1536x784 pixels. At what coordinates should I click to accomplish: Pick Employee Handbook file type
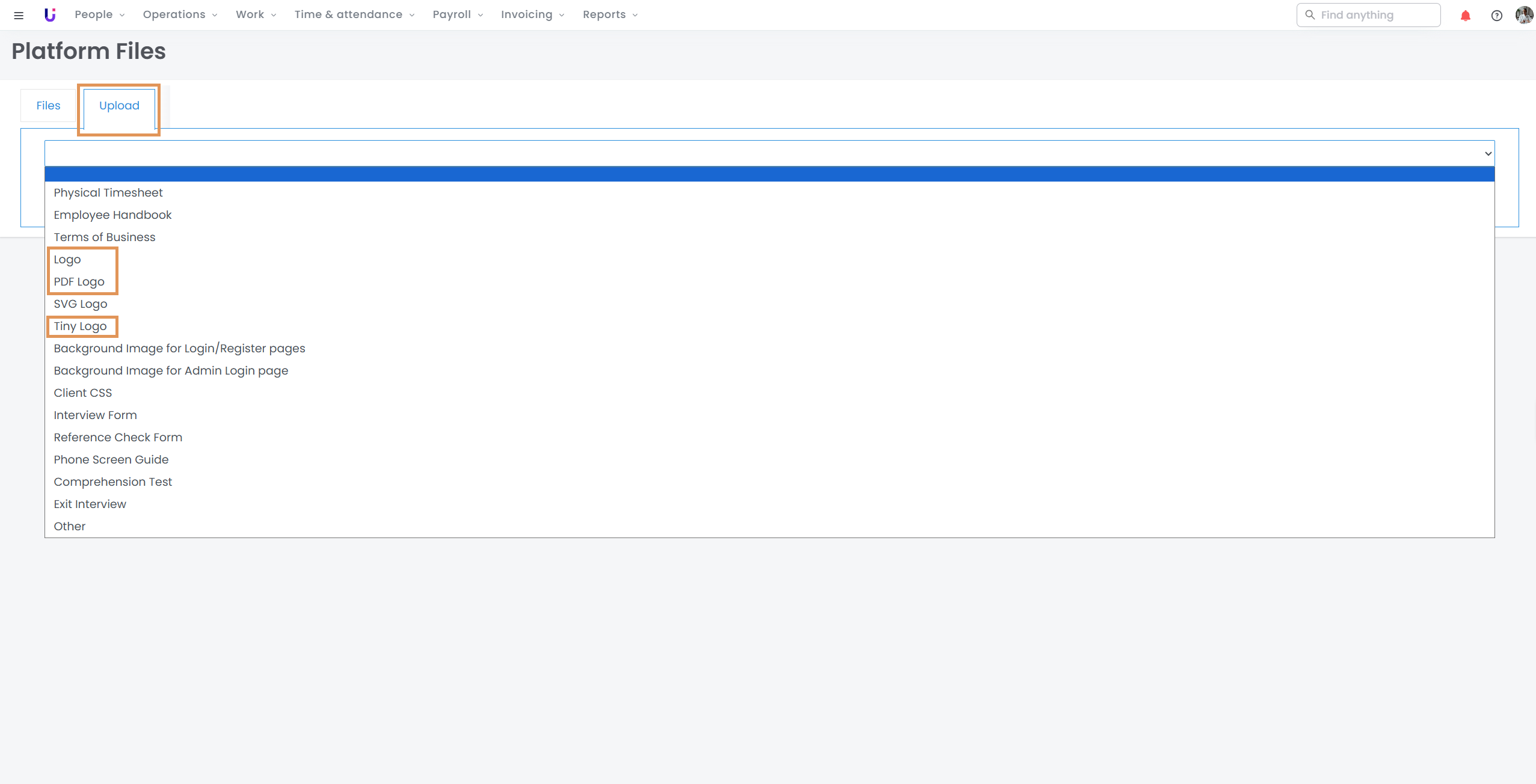pyautogui.click(x=112, y=215)
